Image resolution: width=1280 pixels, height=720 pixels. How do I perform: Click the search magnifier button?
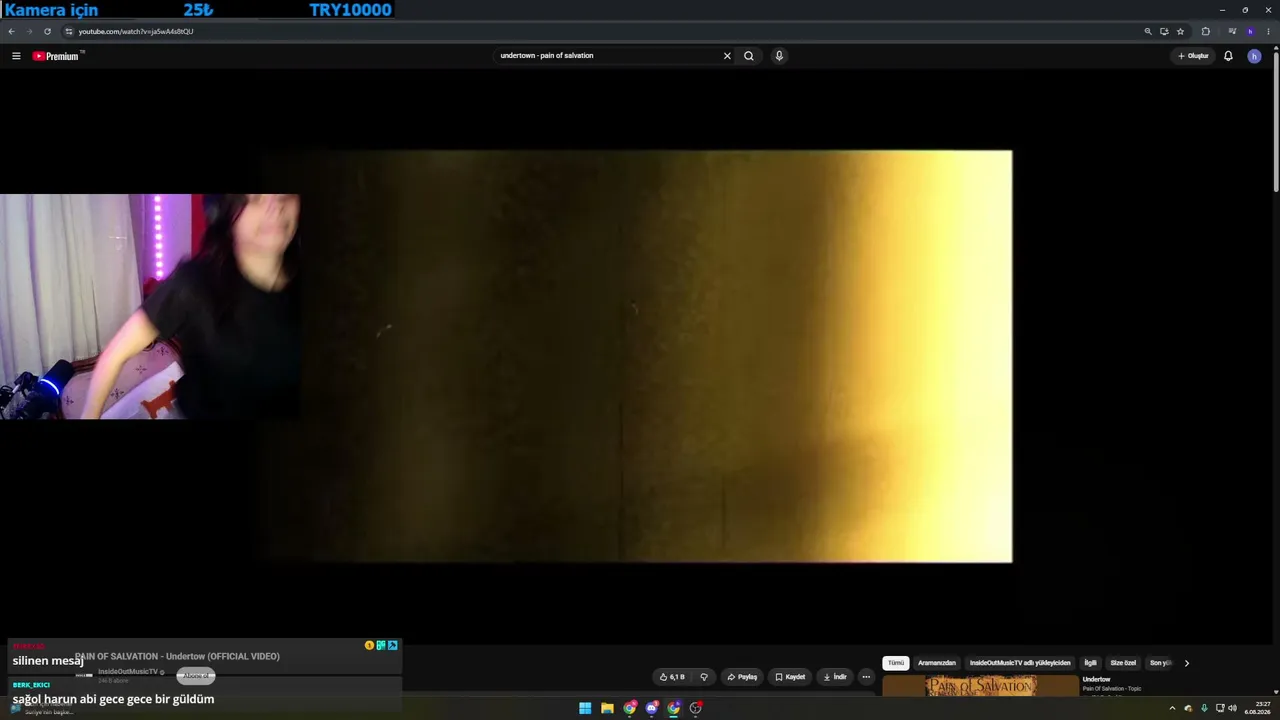point(748,56)
